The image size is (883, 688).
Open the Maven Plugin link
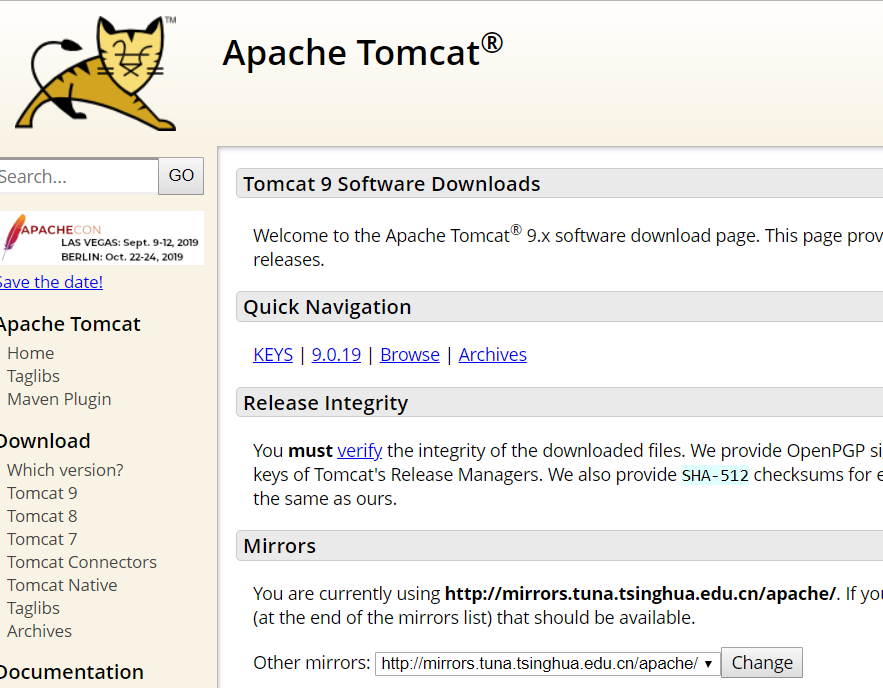59,399
